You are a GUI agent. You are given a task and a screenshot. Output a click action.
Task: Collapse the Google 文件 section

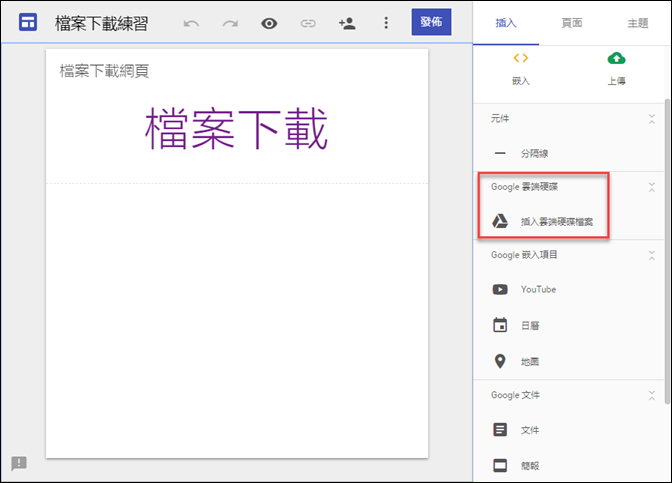651,396
